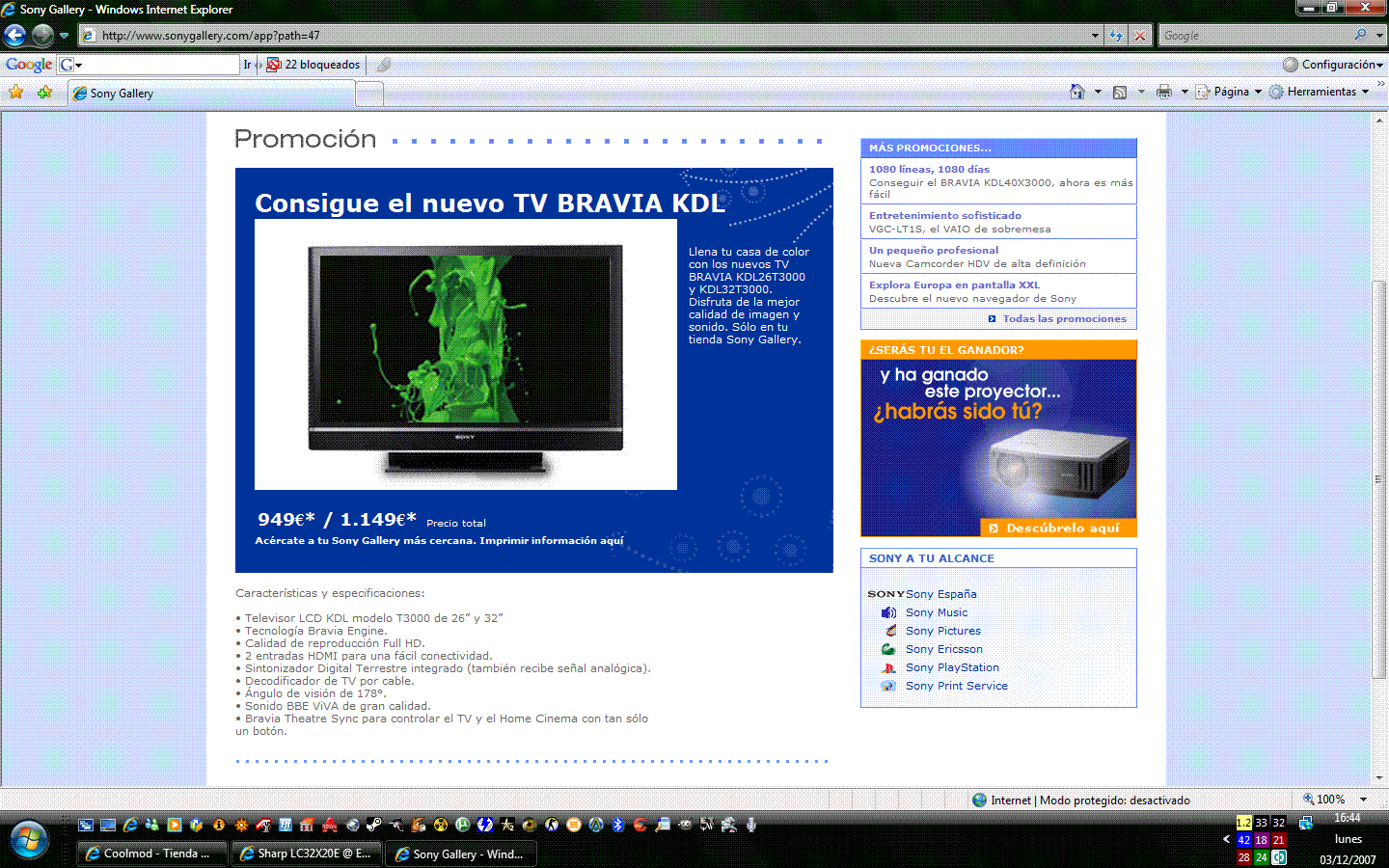Switch to Coolmod - Tienda taskbar window
The height and width of the screenshot is (868, 1389).
pos(152,854)
